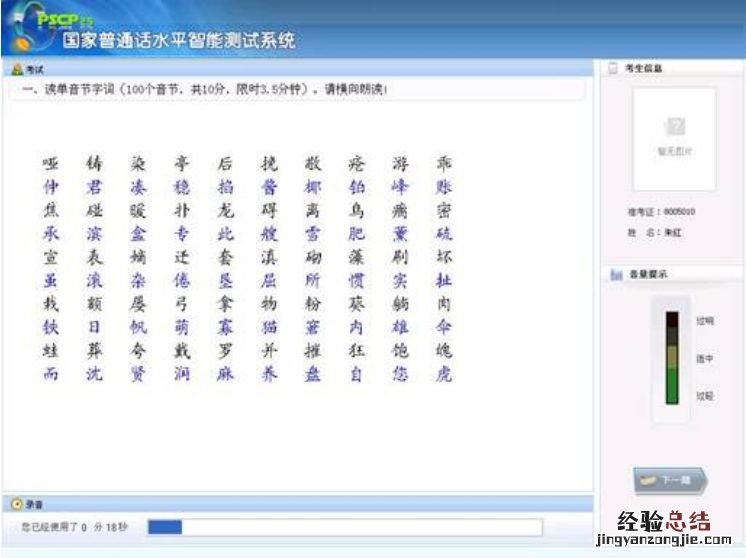Click the character 宣
Screen dimensions: 746x558
click(x=50, y=257)
